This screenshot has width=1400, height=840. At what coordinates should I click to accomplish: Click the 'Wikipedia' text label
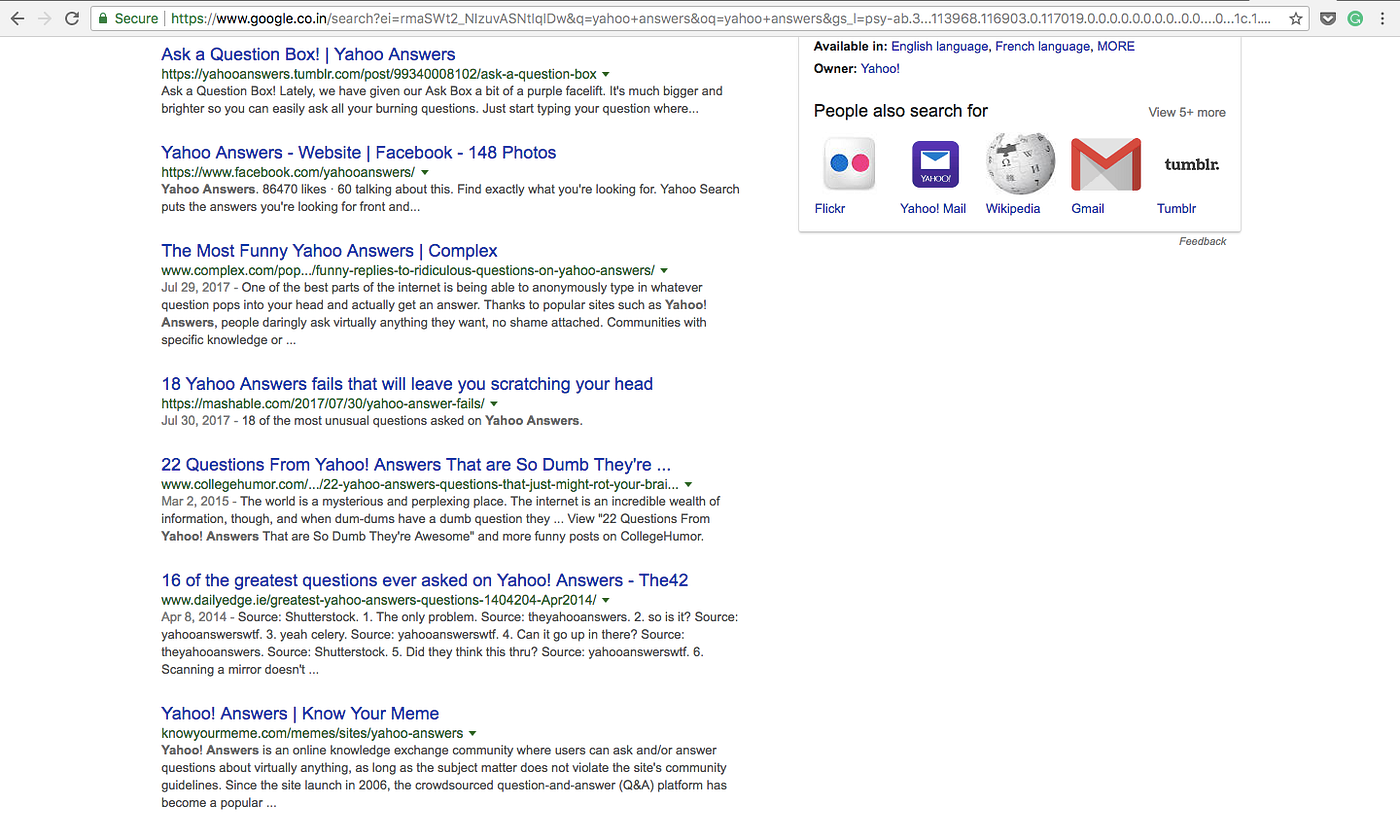[x=1013, y=208]
